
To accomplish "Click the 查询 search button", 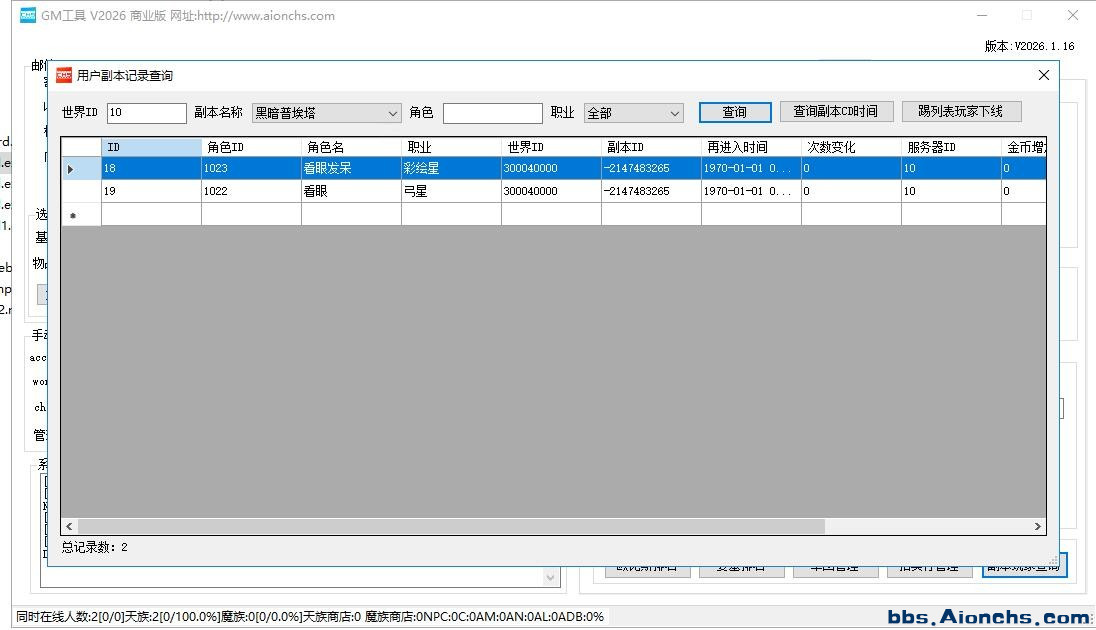I will (735, 112).
